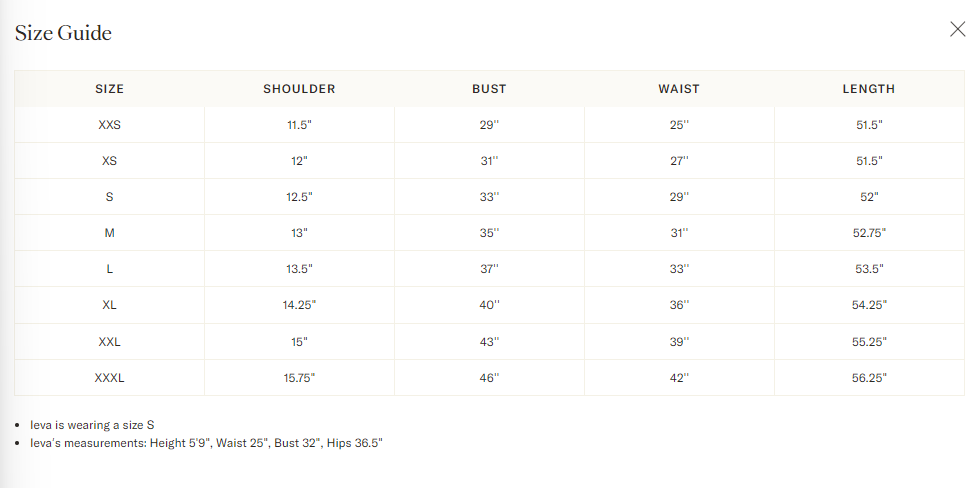Click the Size Guide heading
The width and height of the screenshot is (975, 488).
[63, 33]
